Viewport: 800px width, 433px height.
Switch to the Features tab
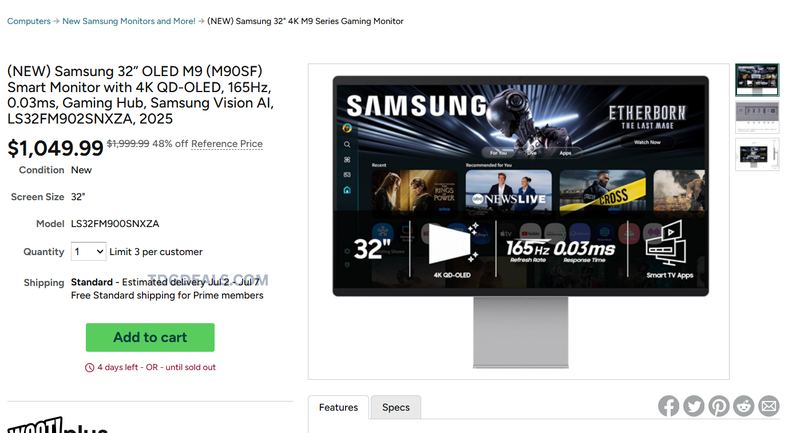[x=338, y=407]
